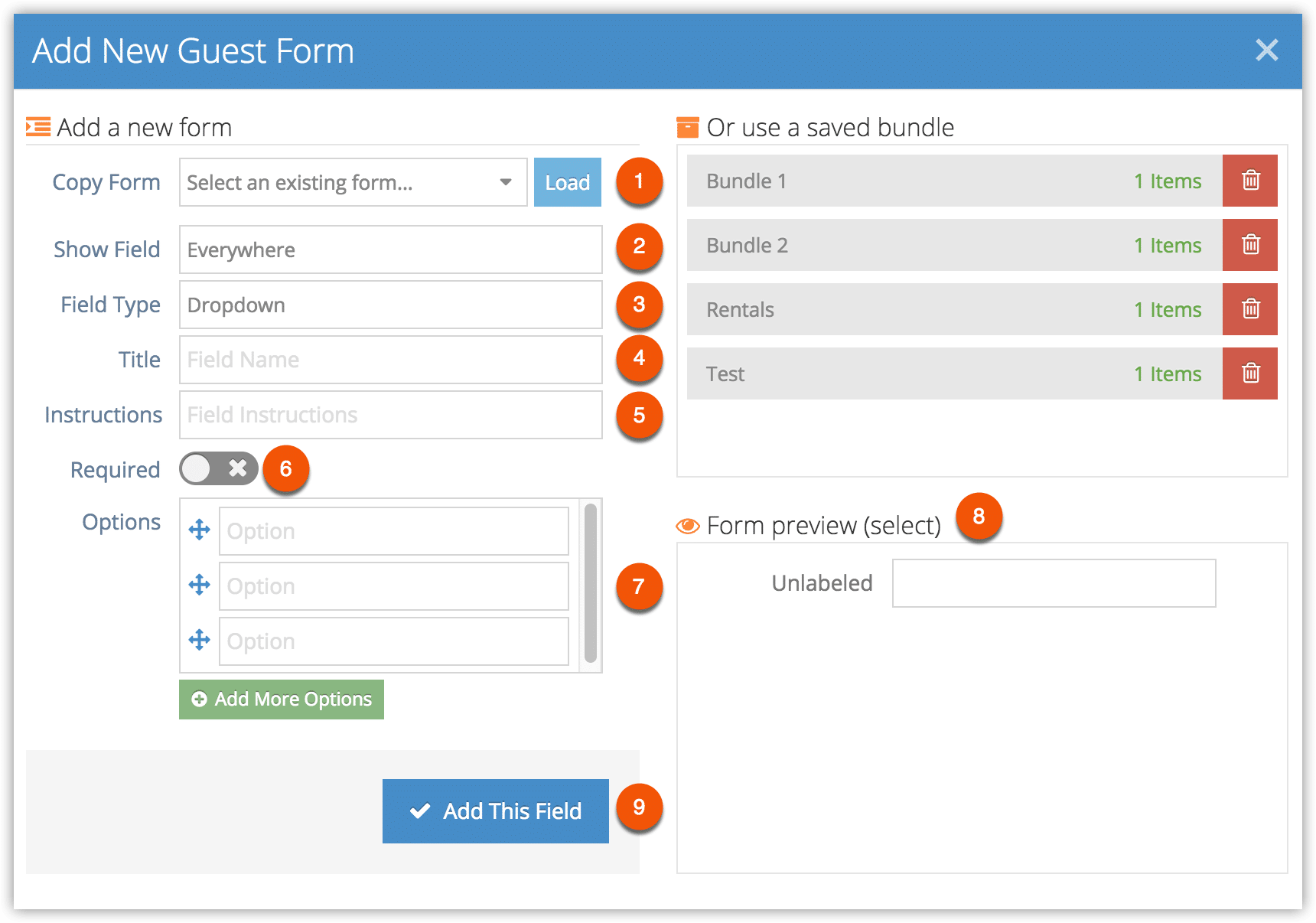Screen dimensions: 1316x923
Task: Delete Bundle 1 with trash icon
Action: [1250, 181]
